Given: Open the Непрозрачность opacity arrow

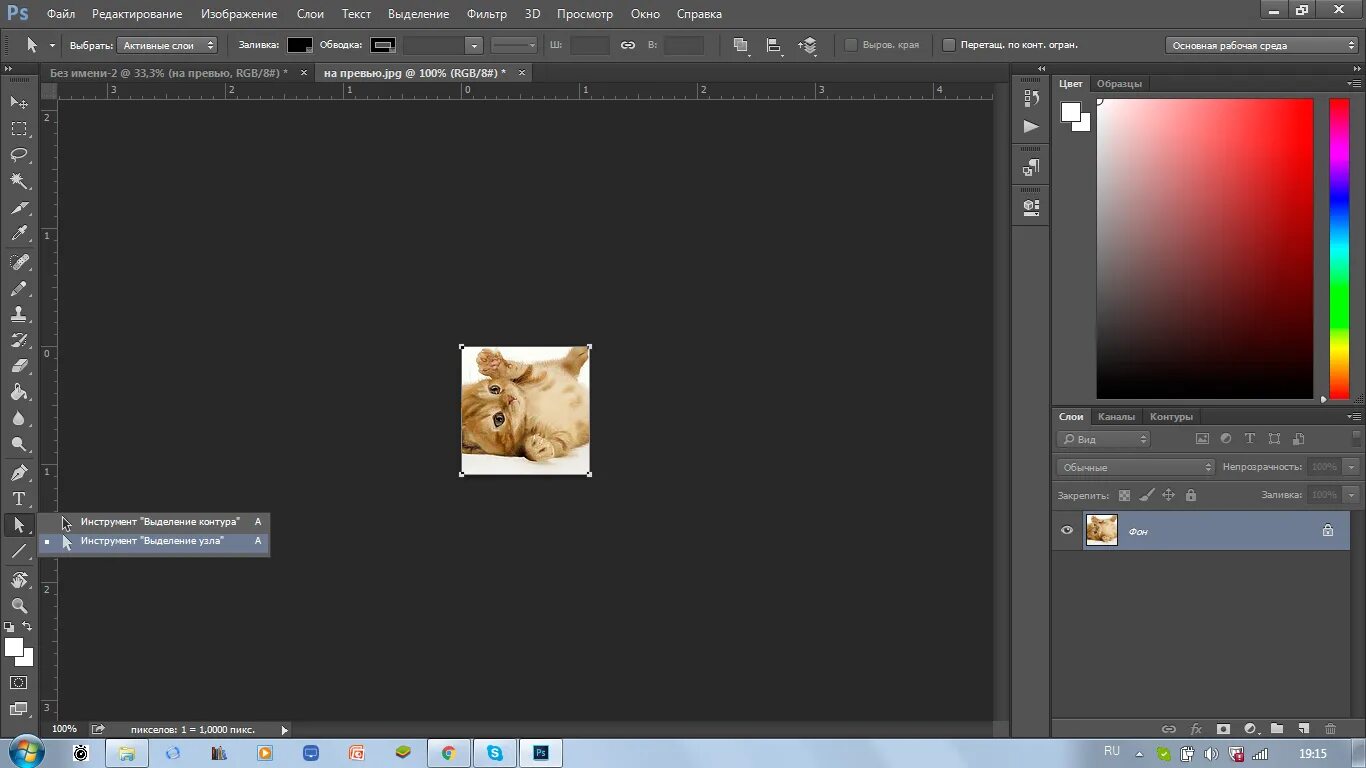Looking at the screenshot, I should click(1352, 467).
